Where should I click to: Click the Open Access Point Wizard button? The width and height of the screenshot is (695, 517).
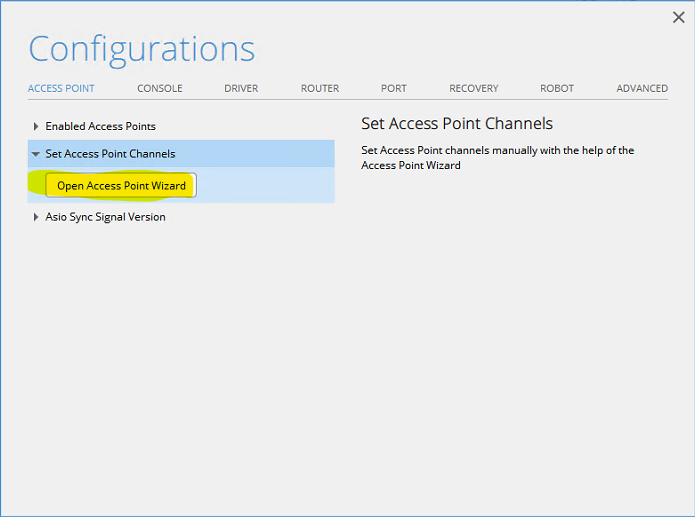(x=121, y=186)
